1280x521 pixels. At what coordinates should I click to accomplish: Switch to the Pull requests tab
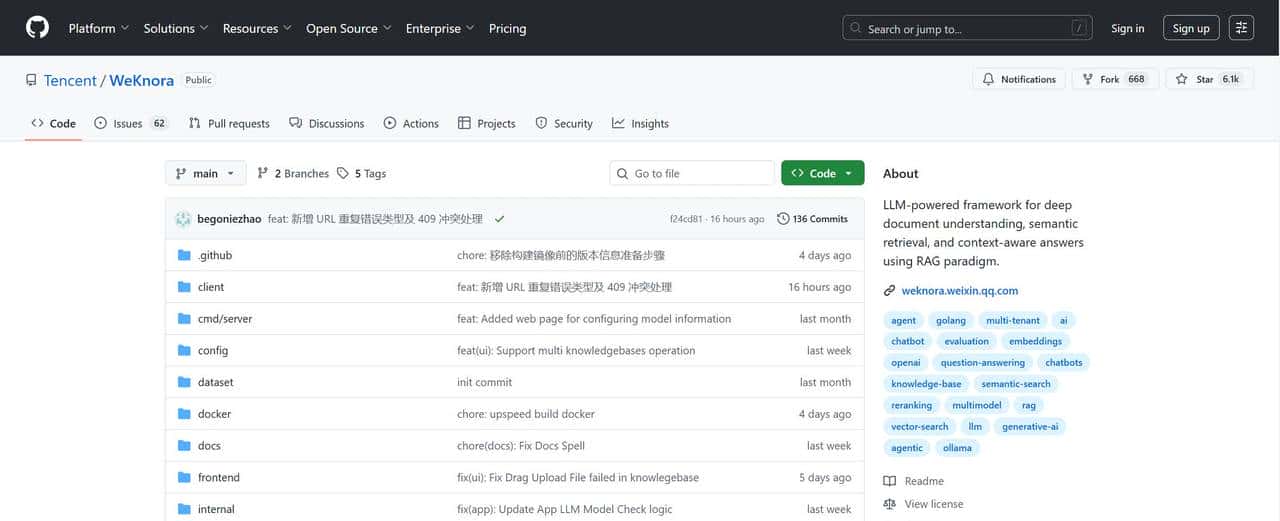[x=229, y=123]
